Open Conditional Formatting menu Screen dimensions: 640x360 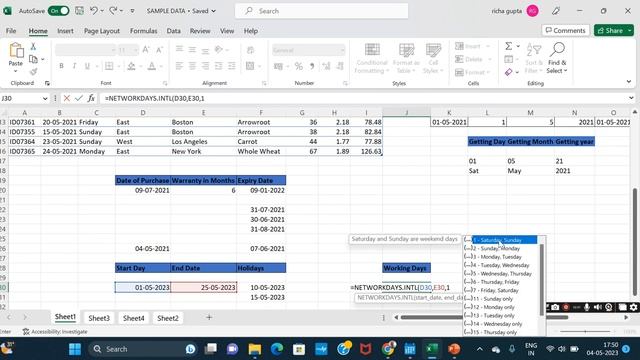(371, 58)
